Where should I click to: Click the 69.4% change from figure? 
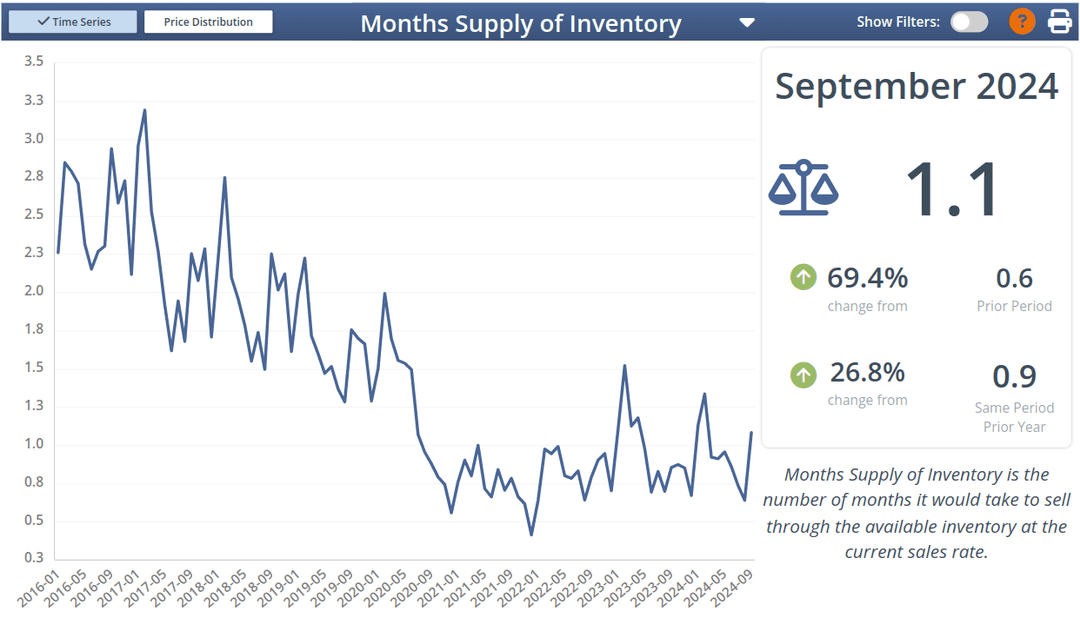[867, 277]
